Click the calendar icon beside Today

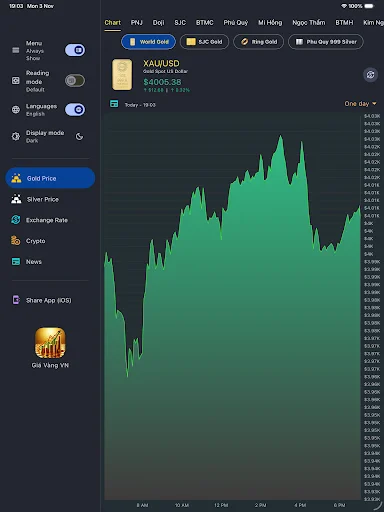click(x=114, y=104)
